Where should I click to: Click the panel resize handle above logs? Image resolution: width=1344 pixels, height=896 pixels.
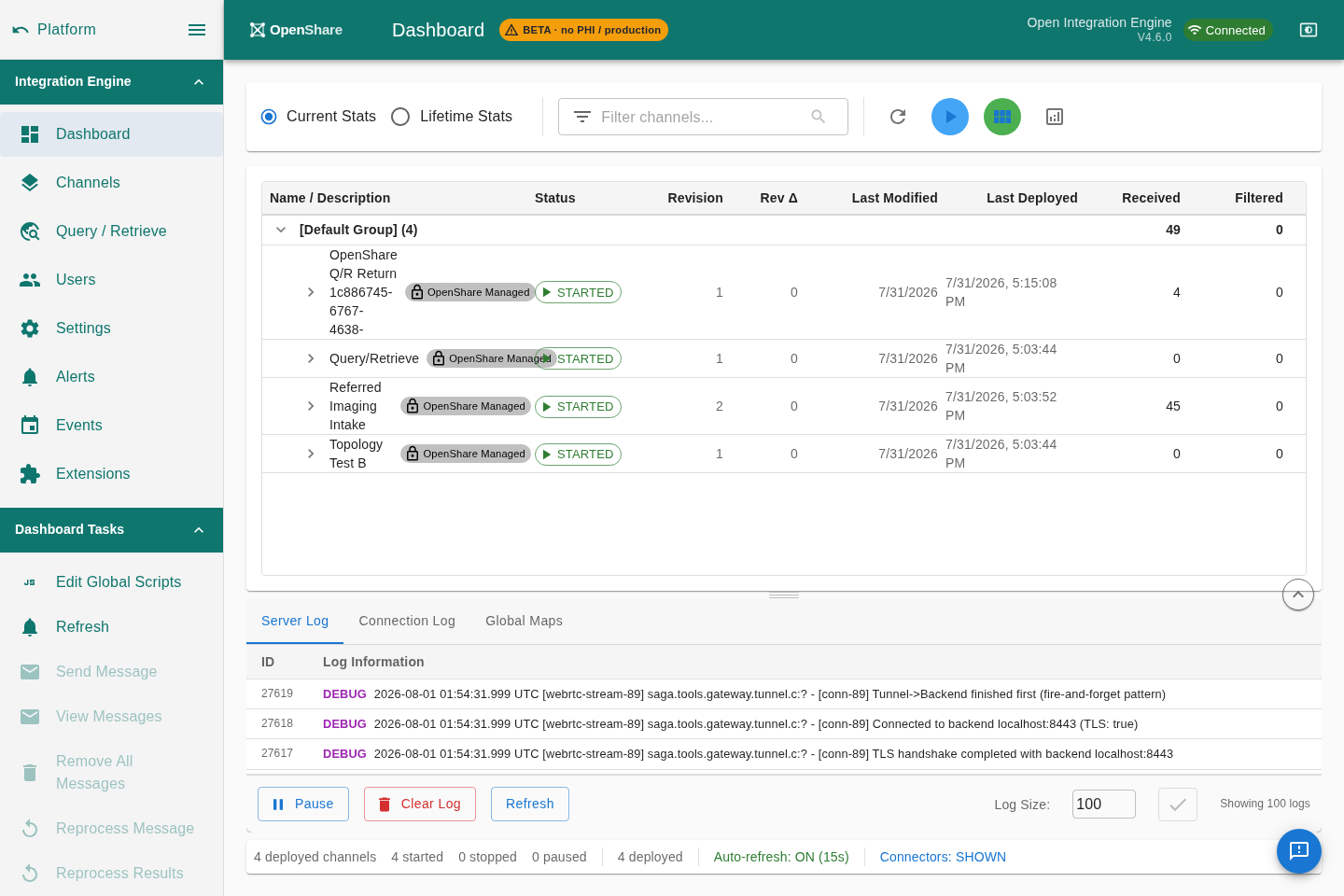click(784, 595)
